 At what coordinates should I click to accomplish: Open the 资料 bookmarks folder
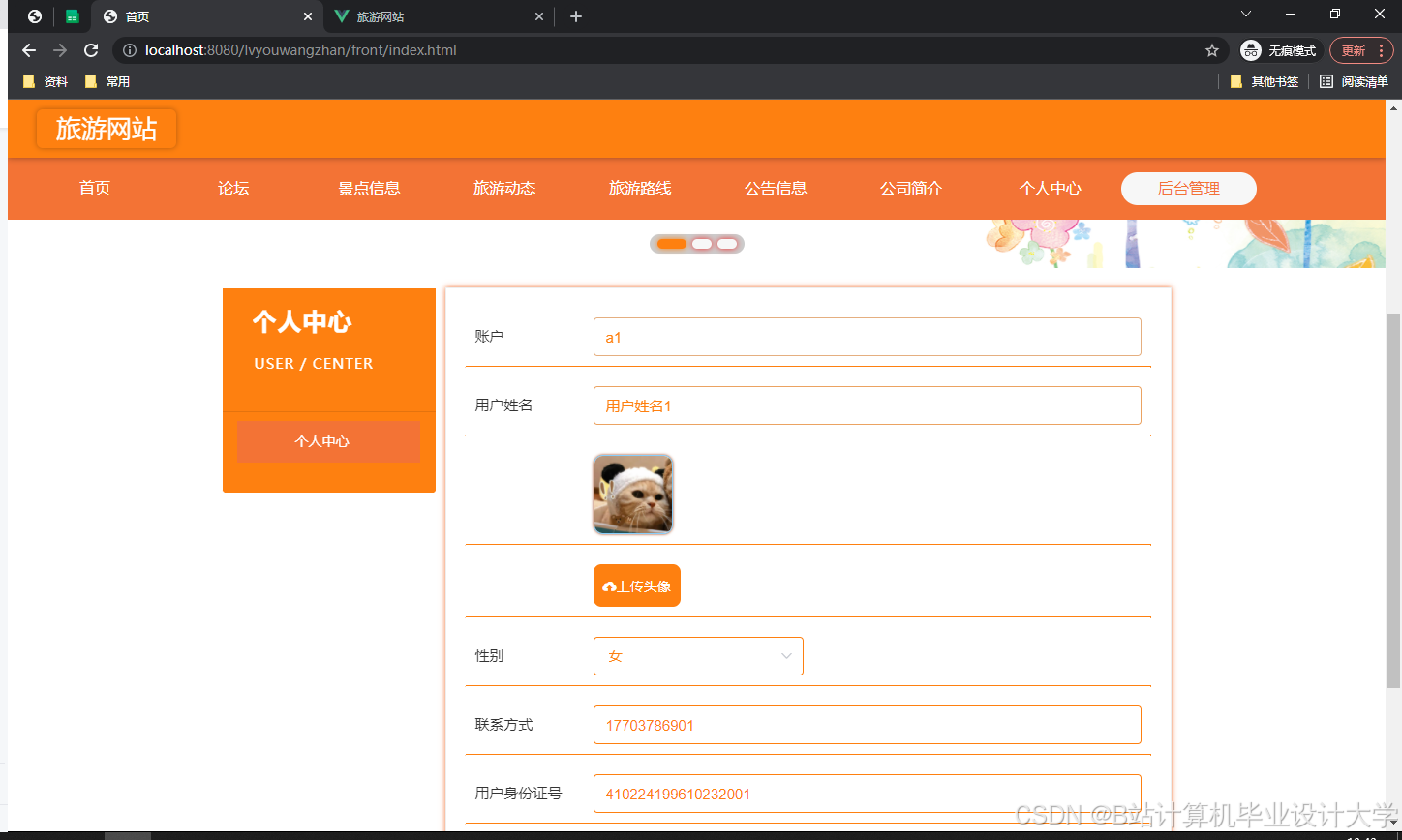[x=46, y=82]
